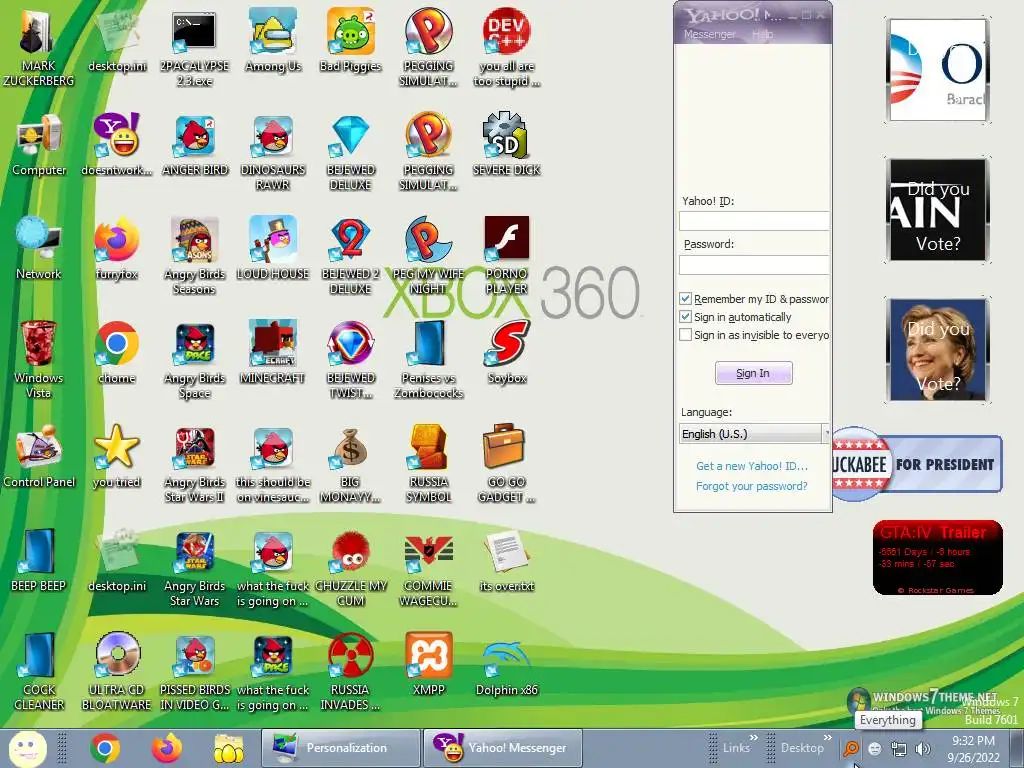The height and width of the screenshot is (768, 1024).
Task: Activate Yahoo! Messenger taskbar button
Action: (x=503, y=748)
